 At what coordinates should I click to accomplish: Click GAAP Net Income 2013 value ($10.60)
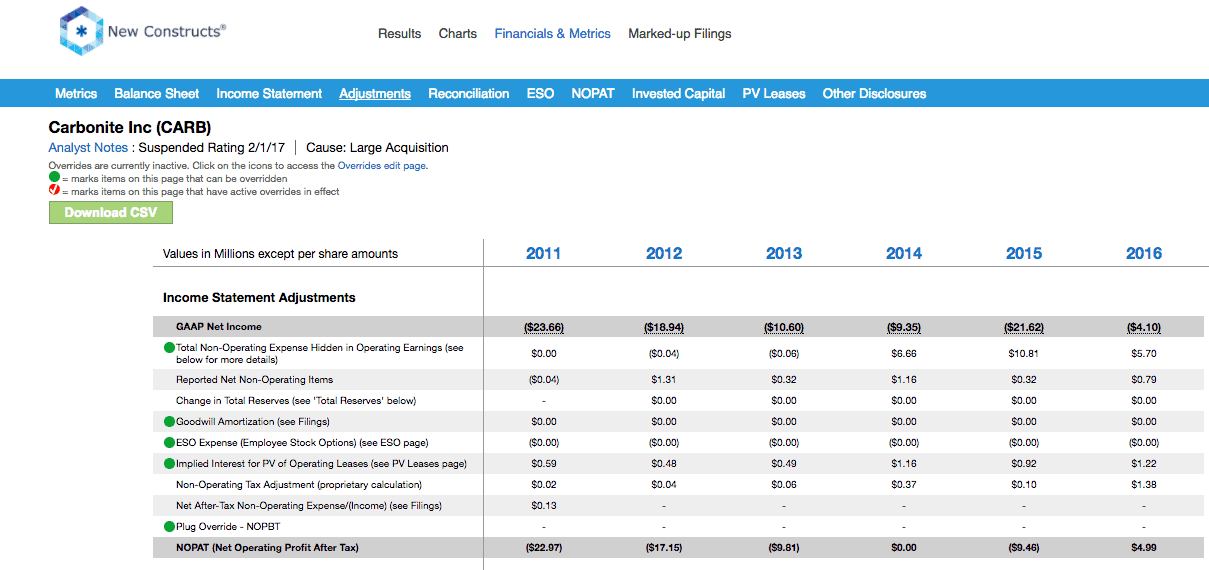(784, 327)
